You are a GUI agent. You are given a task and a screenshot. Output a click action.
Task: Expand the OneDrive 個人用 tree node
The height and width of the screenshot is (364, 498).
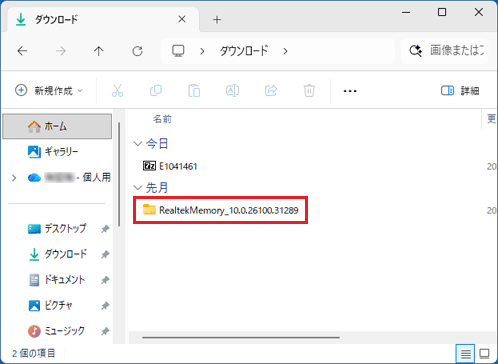(x=14, y=178)
